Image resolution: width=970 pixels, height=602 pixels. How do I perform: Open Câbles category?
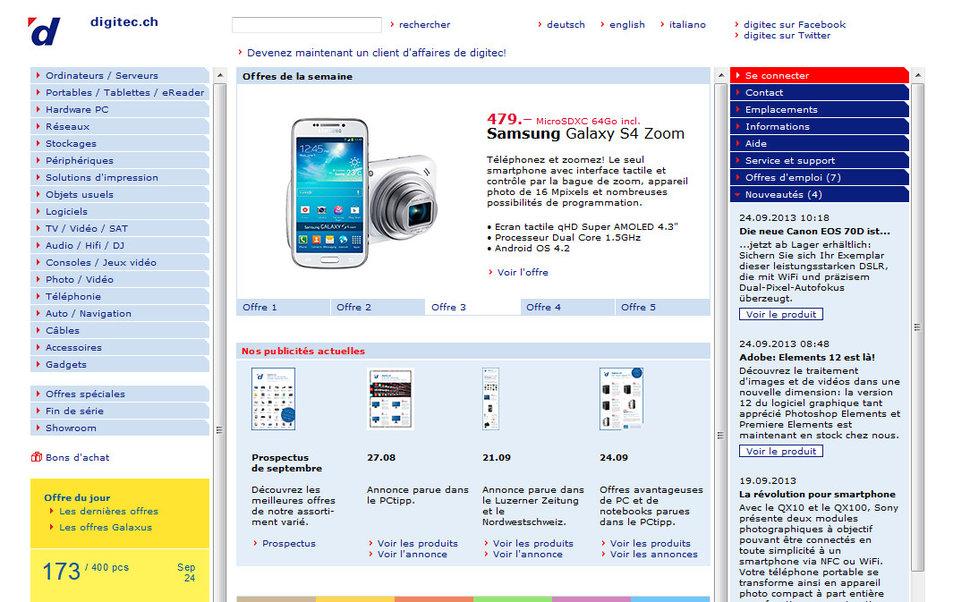click(x=119, y=330)
